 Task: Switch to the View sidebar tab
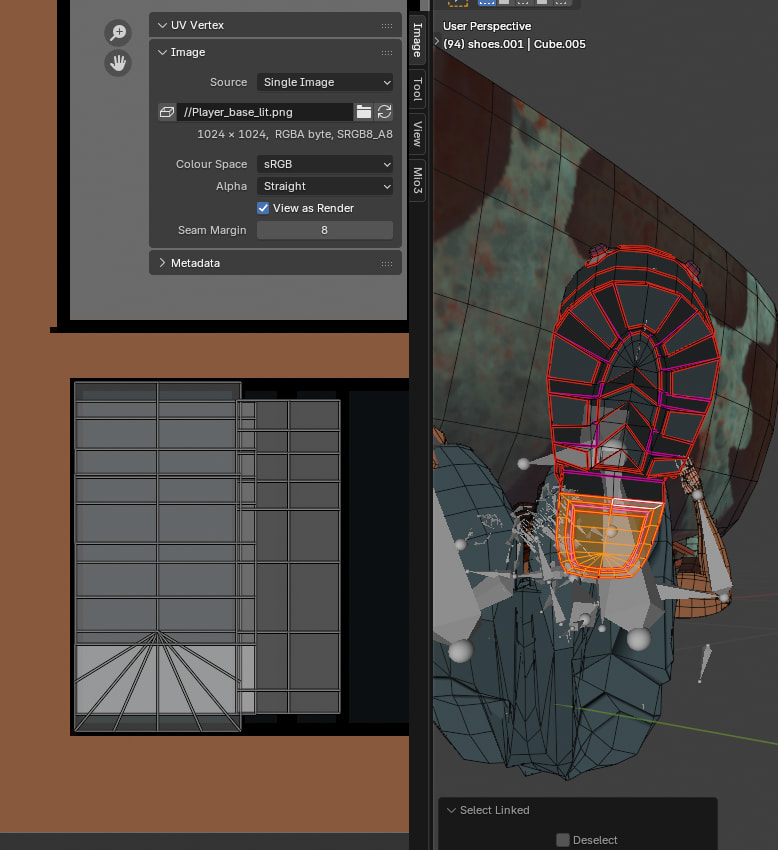coord(417,133)
